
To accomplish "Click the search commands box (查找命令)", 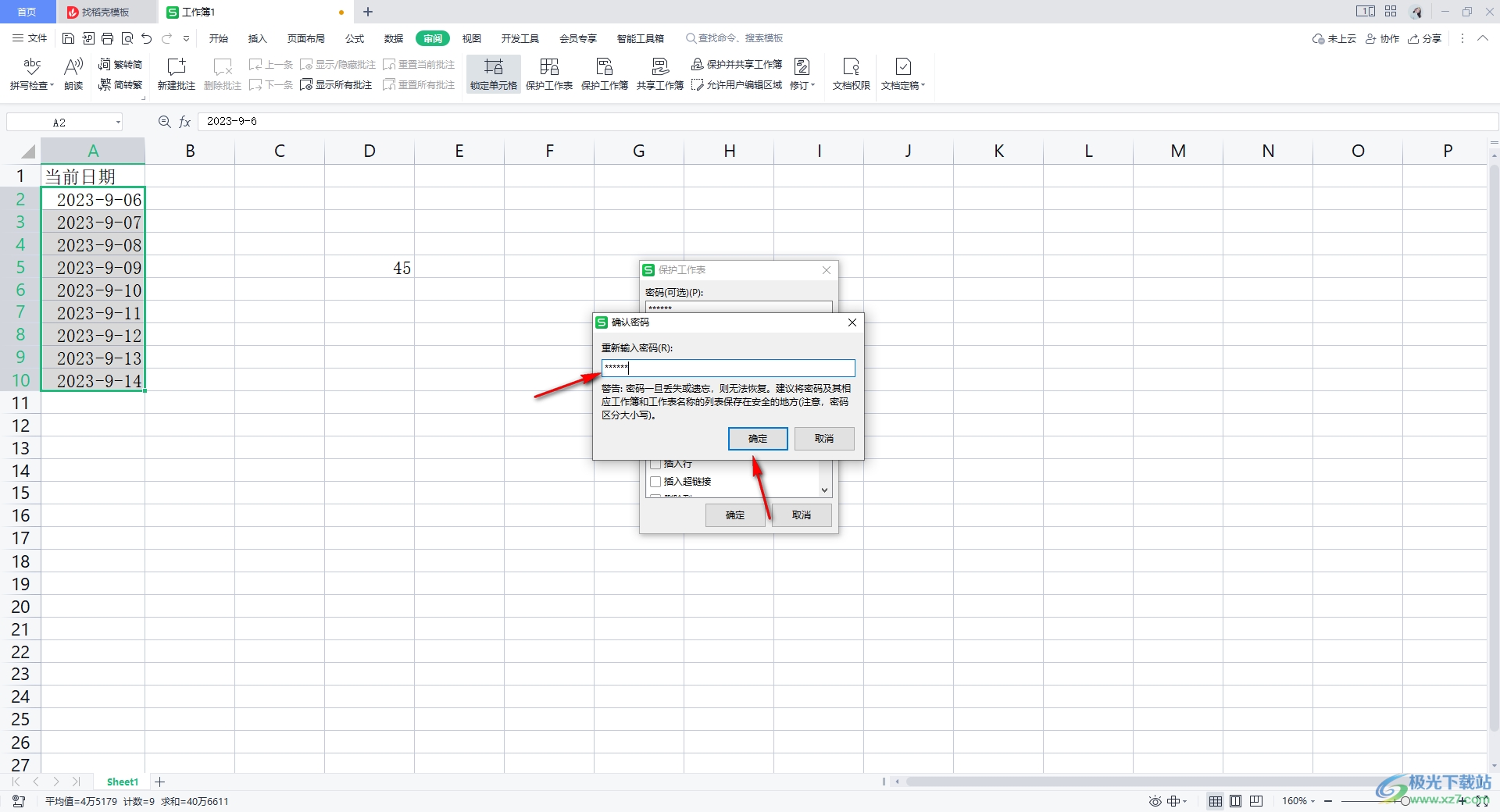I will [x=734, y=38].
